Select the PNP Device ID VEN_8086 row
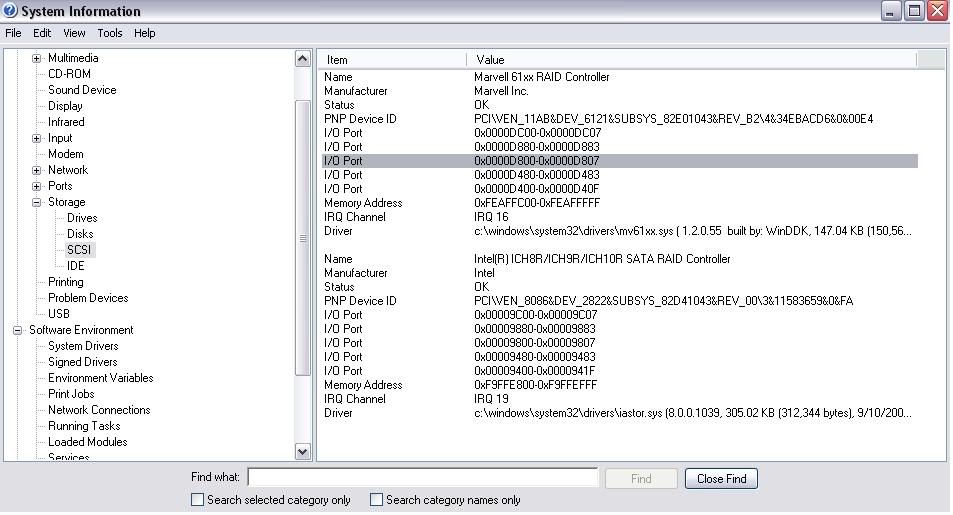Screen dimensions: 953x515 pos(619,301)
